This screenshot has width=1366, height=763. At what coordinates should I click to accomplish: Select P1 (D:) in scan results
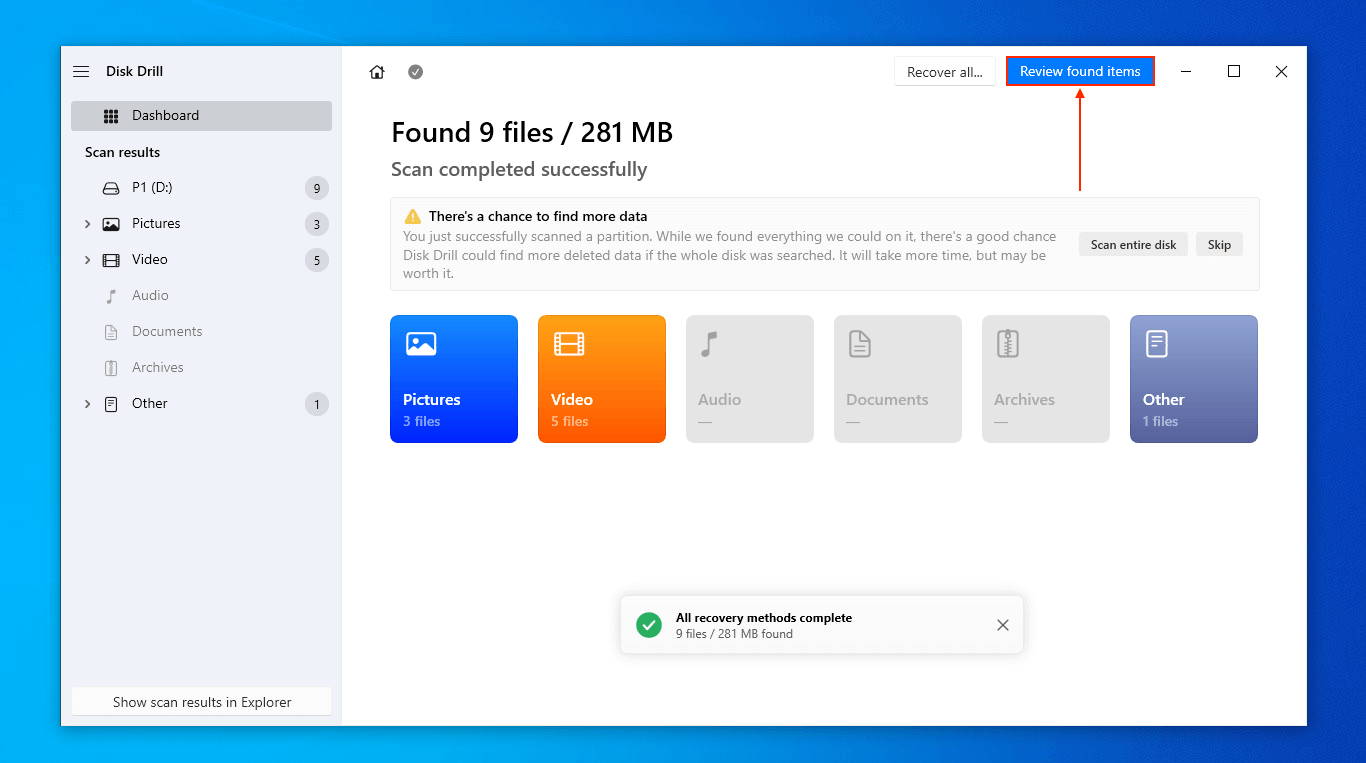(x=201, y=188)
